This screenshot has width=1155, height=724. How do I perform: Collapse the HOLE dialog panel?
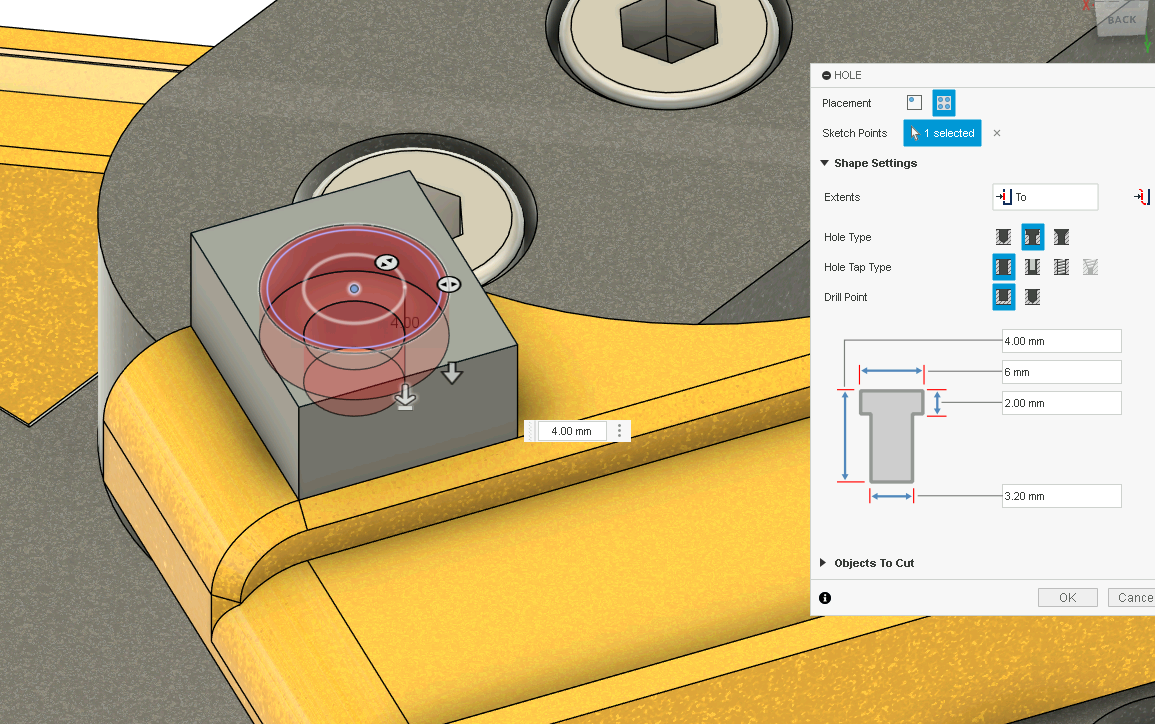click(826, 75)
